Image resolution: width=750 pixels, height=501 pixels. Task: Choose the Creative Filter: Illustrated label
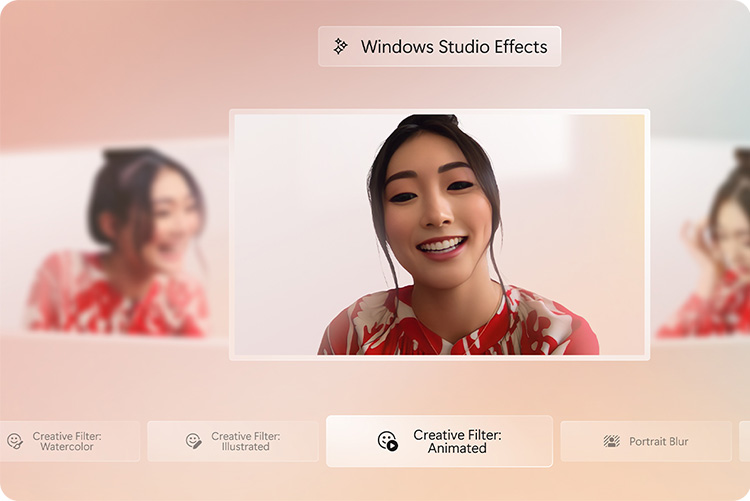pyautogui.click(x=246, y=441)
